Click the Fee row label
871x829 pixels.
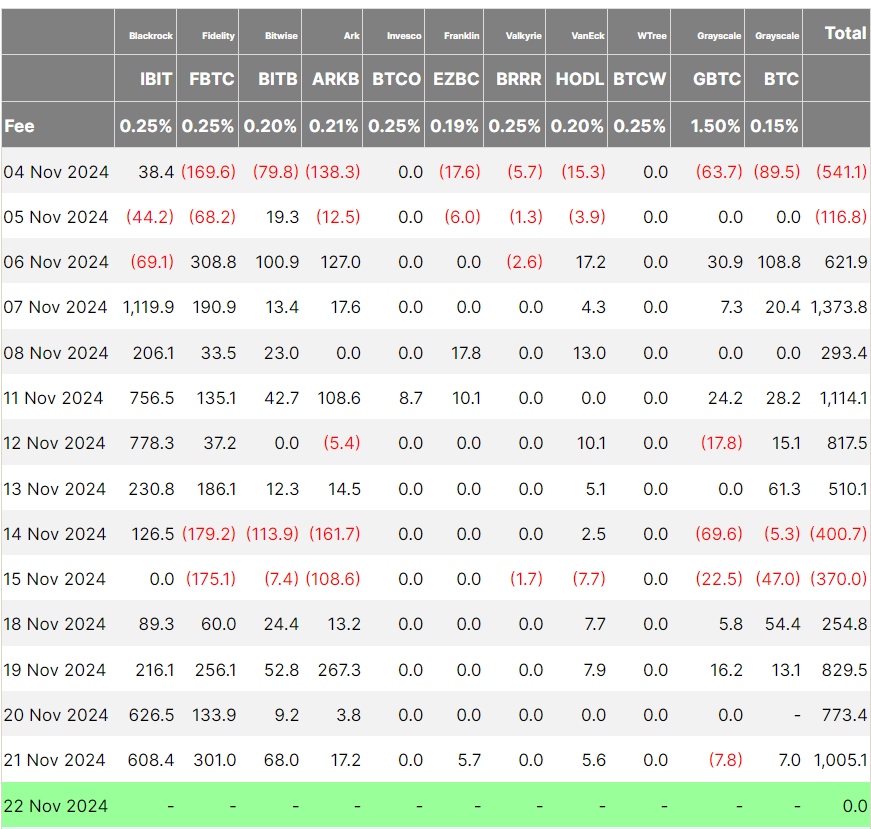coord(19,126)
